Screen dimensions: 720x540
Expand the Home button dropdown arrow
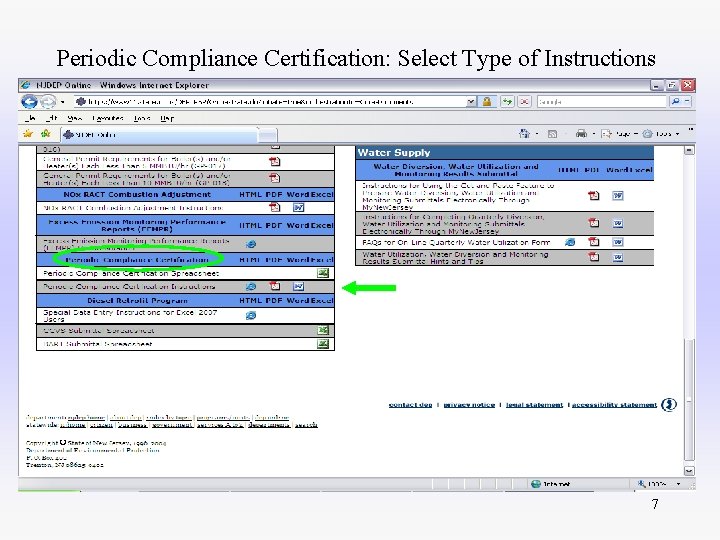point(537,134)
